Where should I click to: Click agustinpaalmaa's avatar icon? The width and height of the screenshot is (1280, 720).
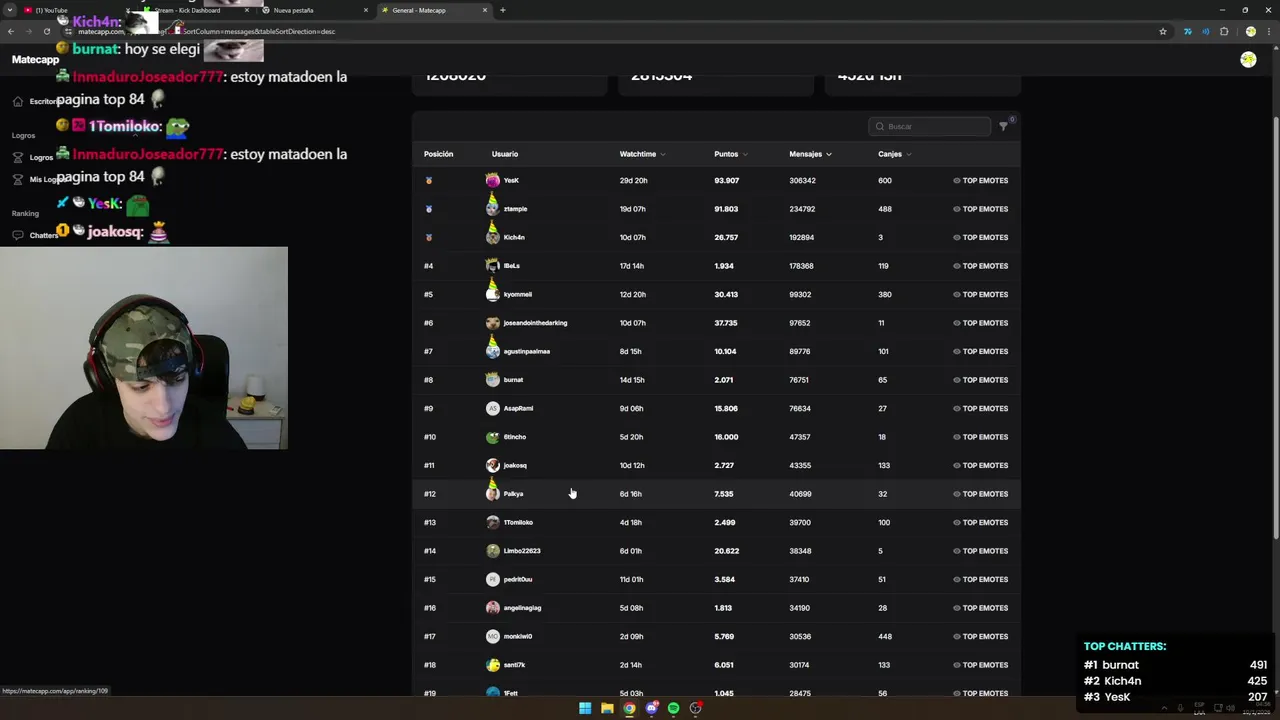(x=492, y=349)
